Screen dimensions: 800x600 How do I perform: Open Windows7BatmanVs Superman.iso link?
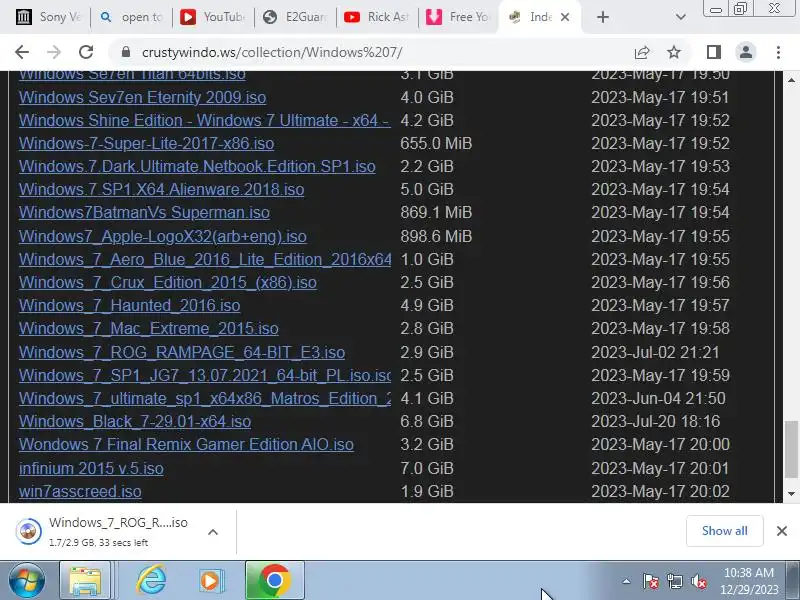[144, 212]
